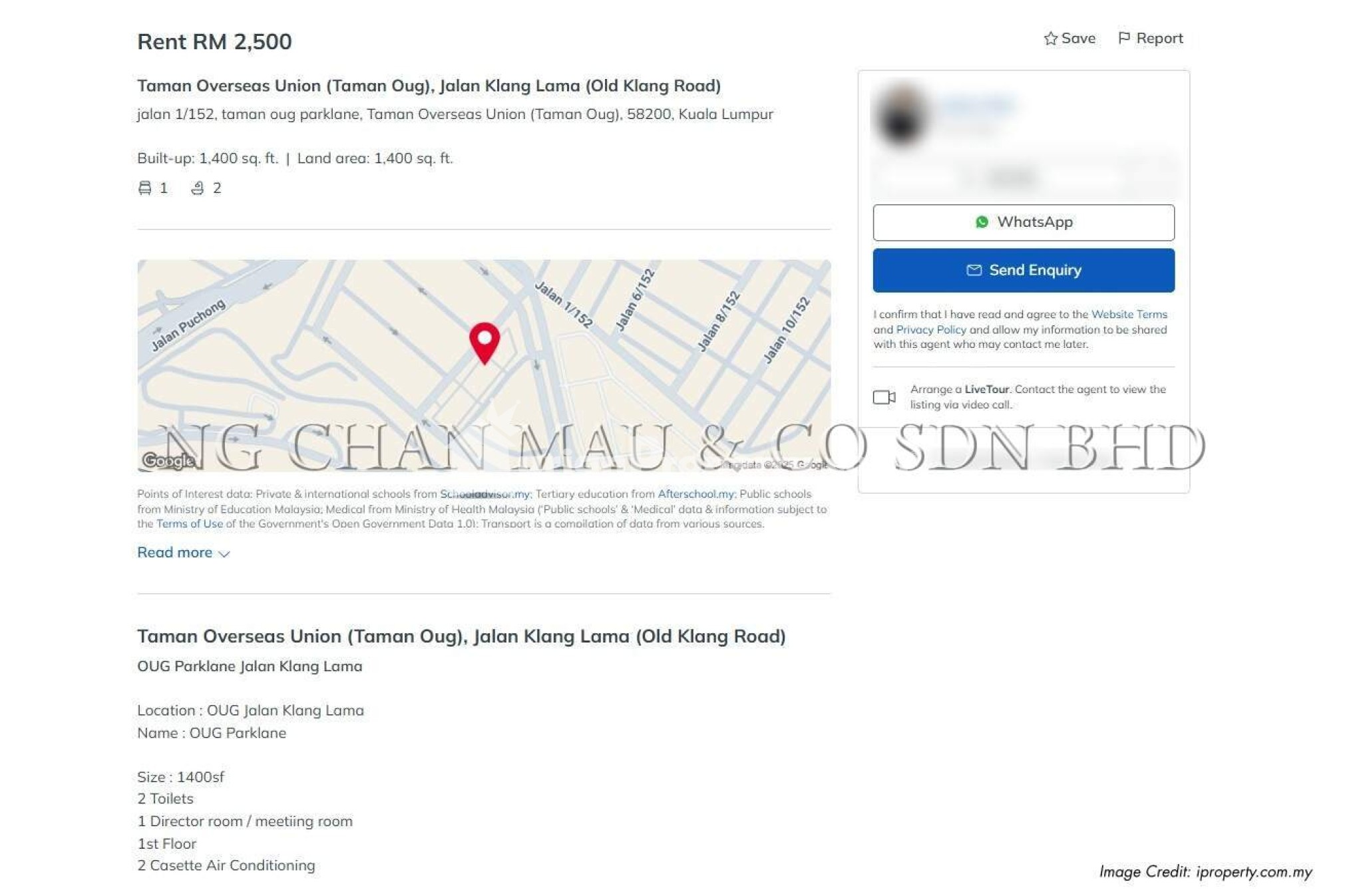The height and width of the screenshot is (896, 1363).
Task: Click the chevron next to Read more
Action: tap(224, 554)
